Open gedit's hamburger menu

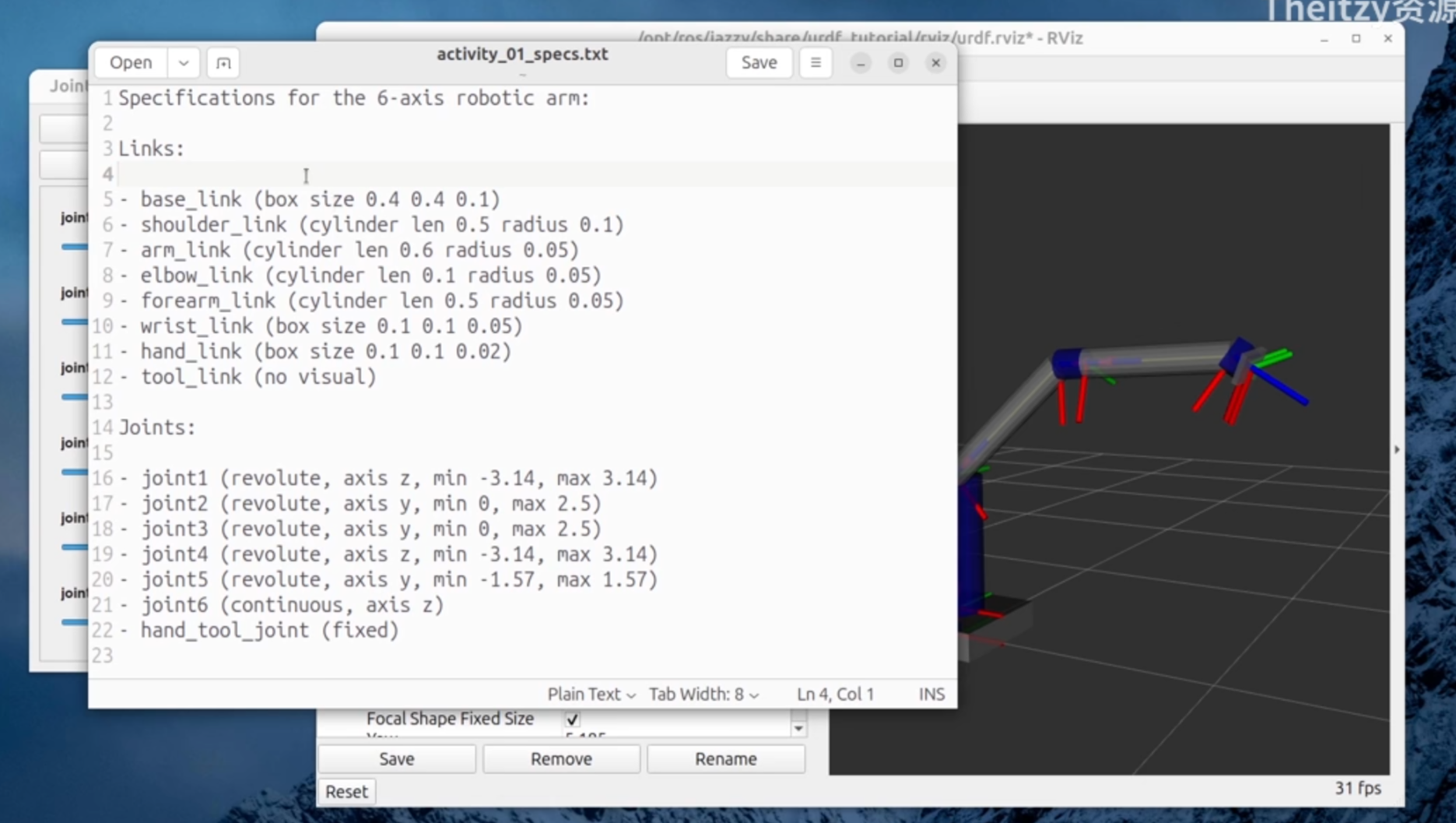click(x=816, y=62)
